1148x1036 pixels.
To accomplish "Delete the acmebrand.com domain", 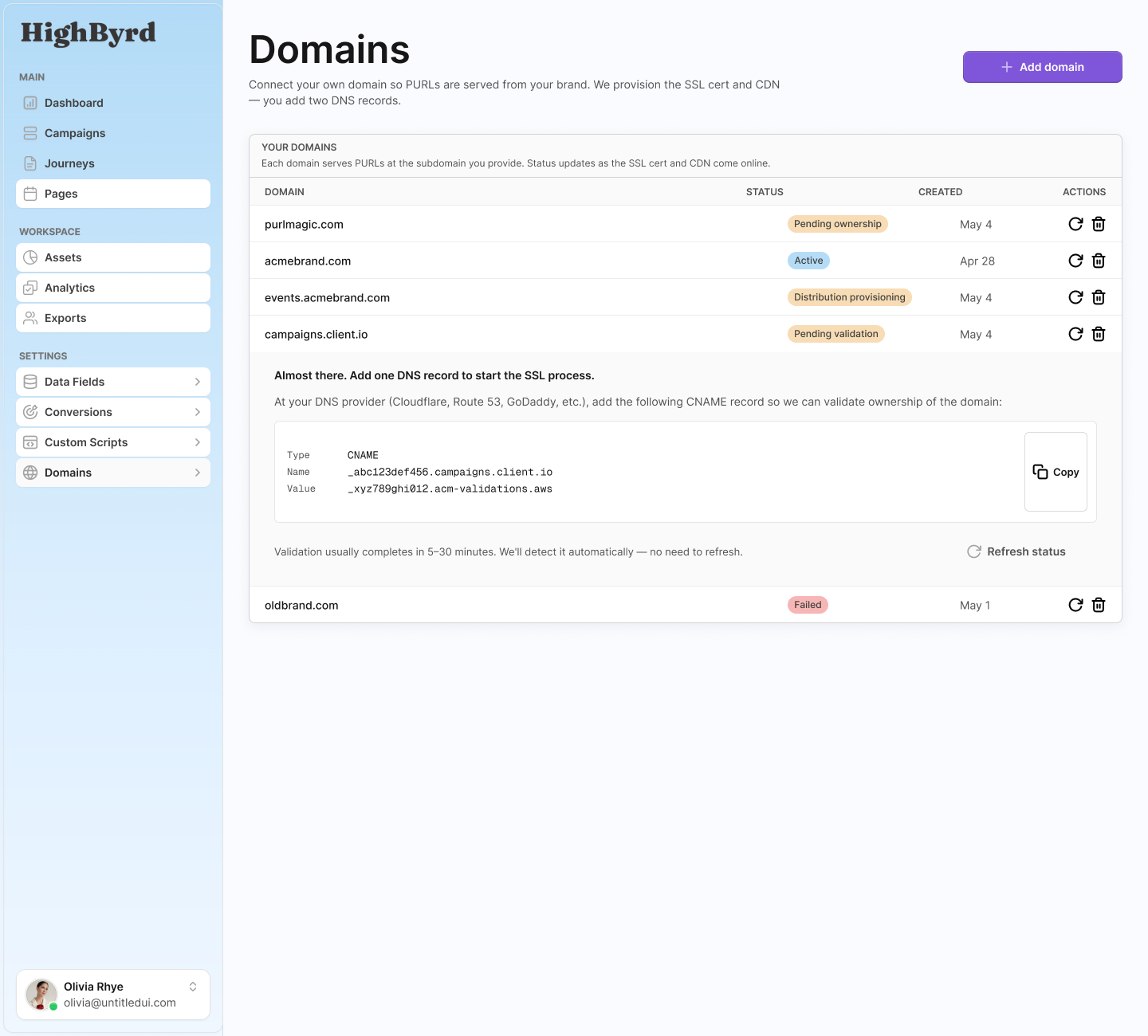I will tap(1099, 261).
